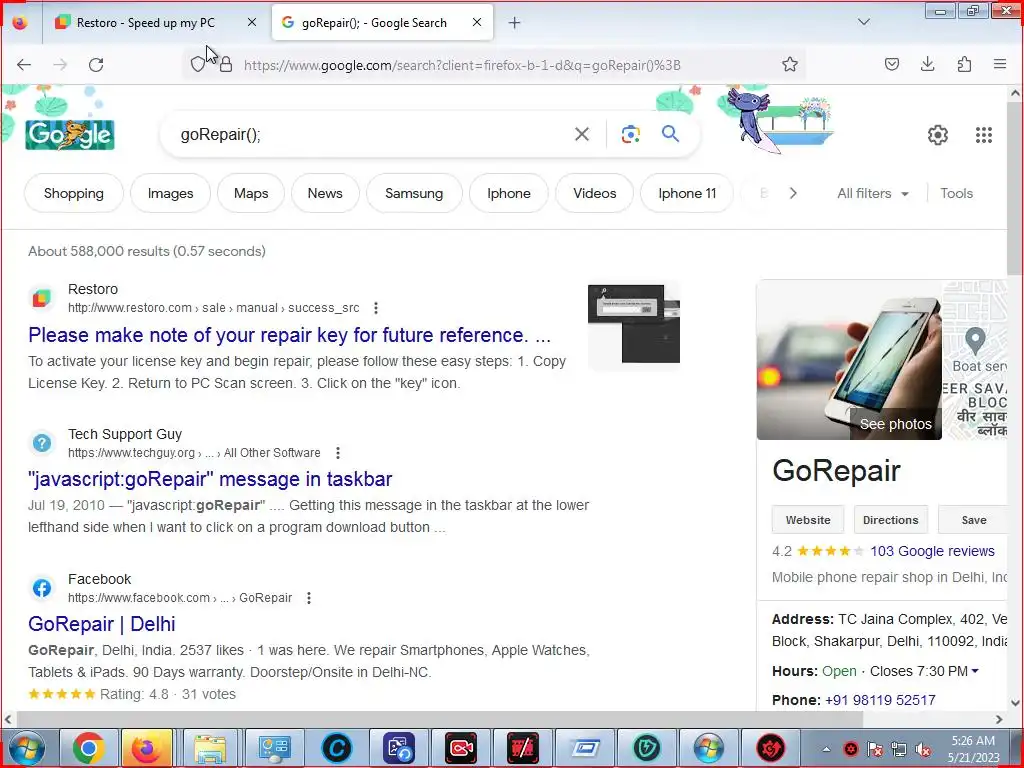Screen dimensions: 1024x768
Task: Open javascript:goRepair message in taskbar link
Action: [210, 479]
